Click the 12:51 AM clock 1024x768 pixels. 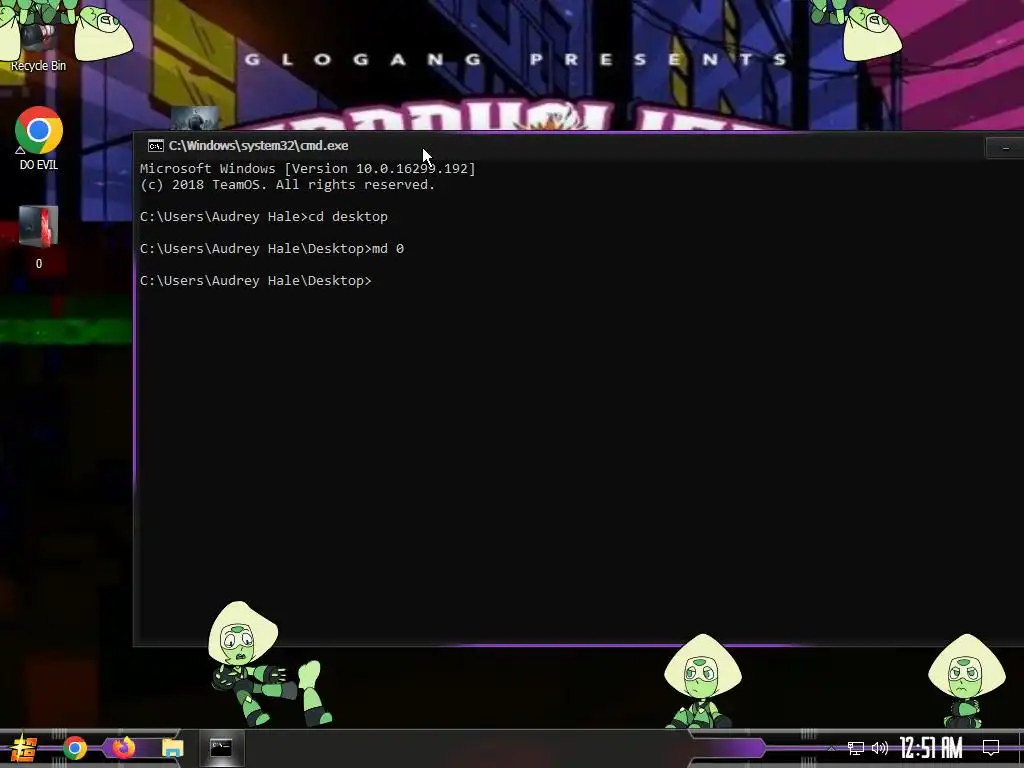click(x=931, y=748)
